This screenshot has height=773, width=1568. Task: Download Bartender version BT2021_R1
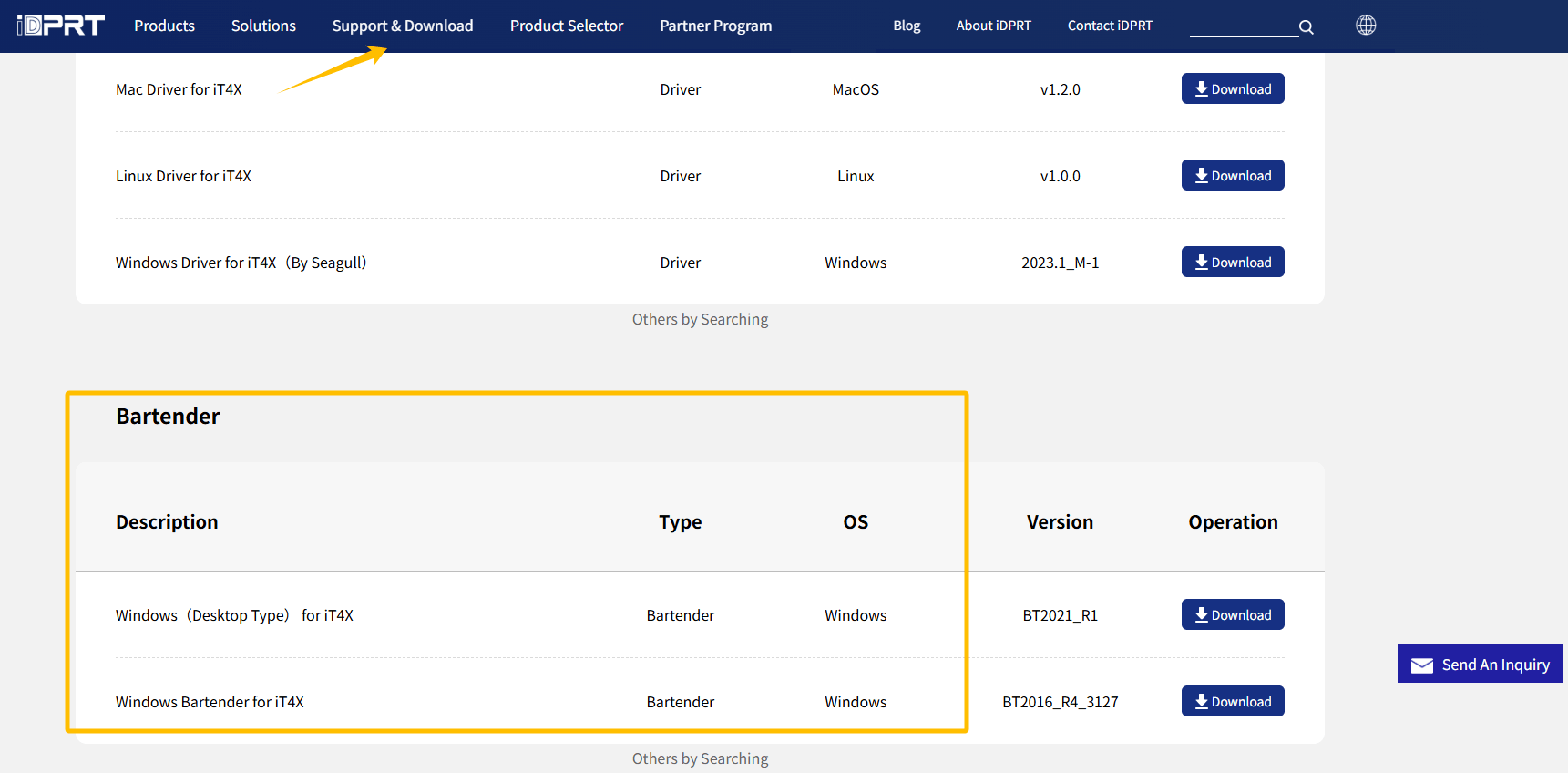pos(1232,615)
